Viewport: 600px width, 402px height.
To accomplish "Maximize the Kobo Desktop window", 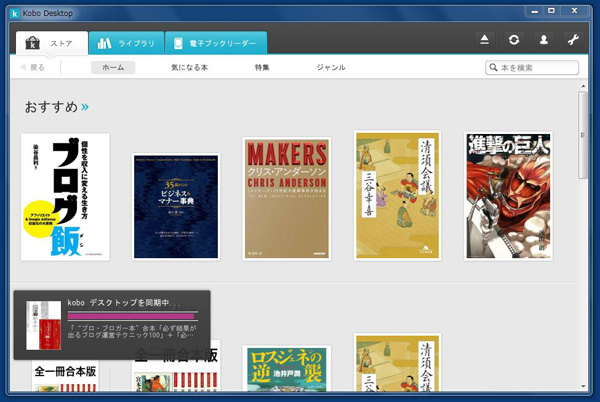I will click(551, 11).
